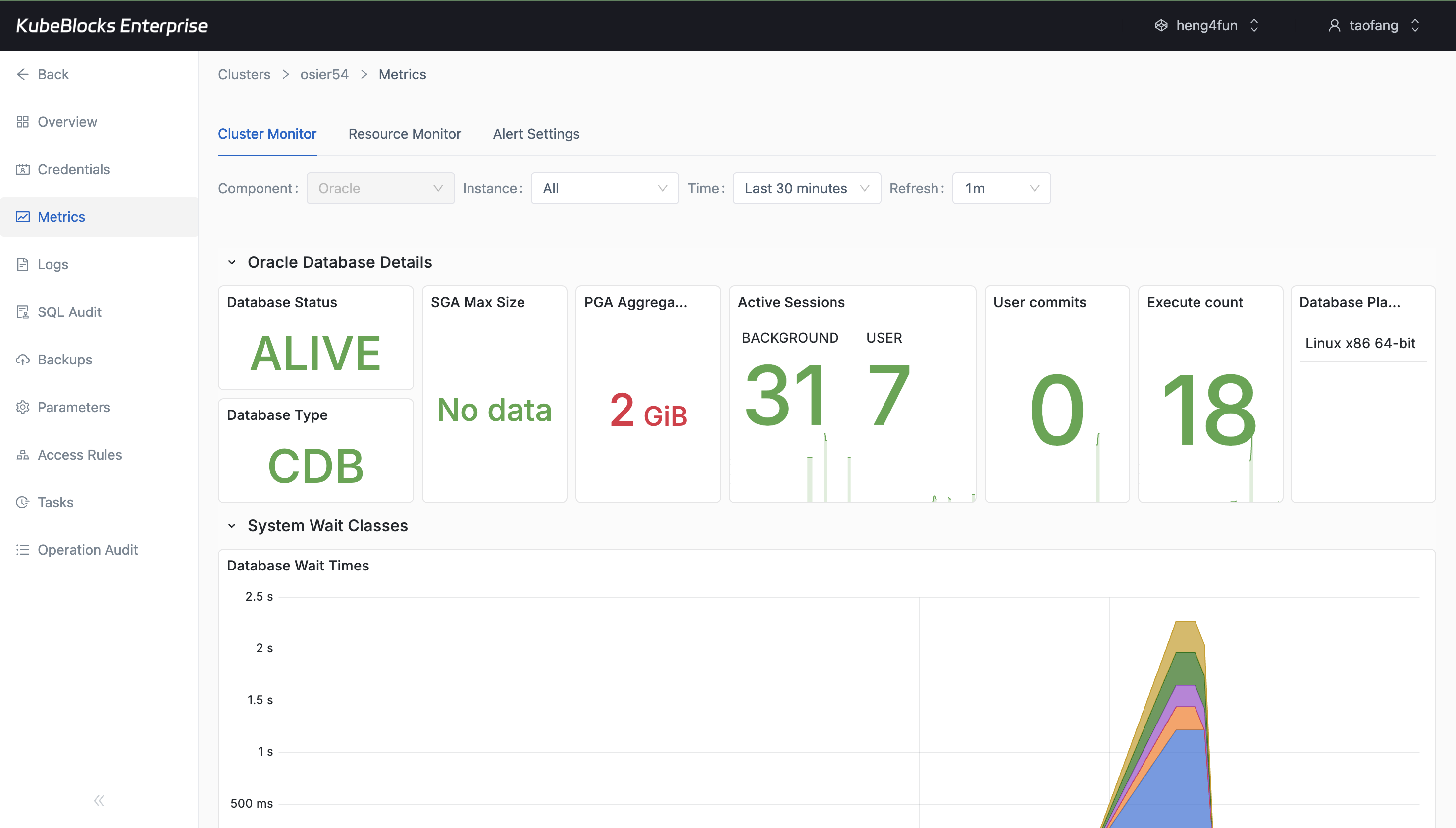
Task: Collapse the System Wait Classes section
Action: 231,525
